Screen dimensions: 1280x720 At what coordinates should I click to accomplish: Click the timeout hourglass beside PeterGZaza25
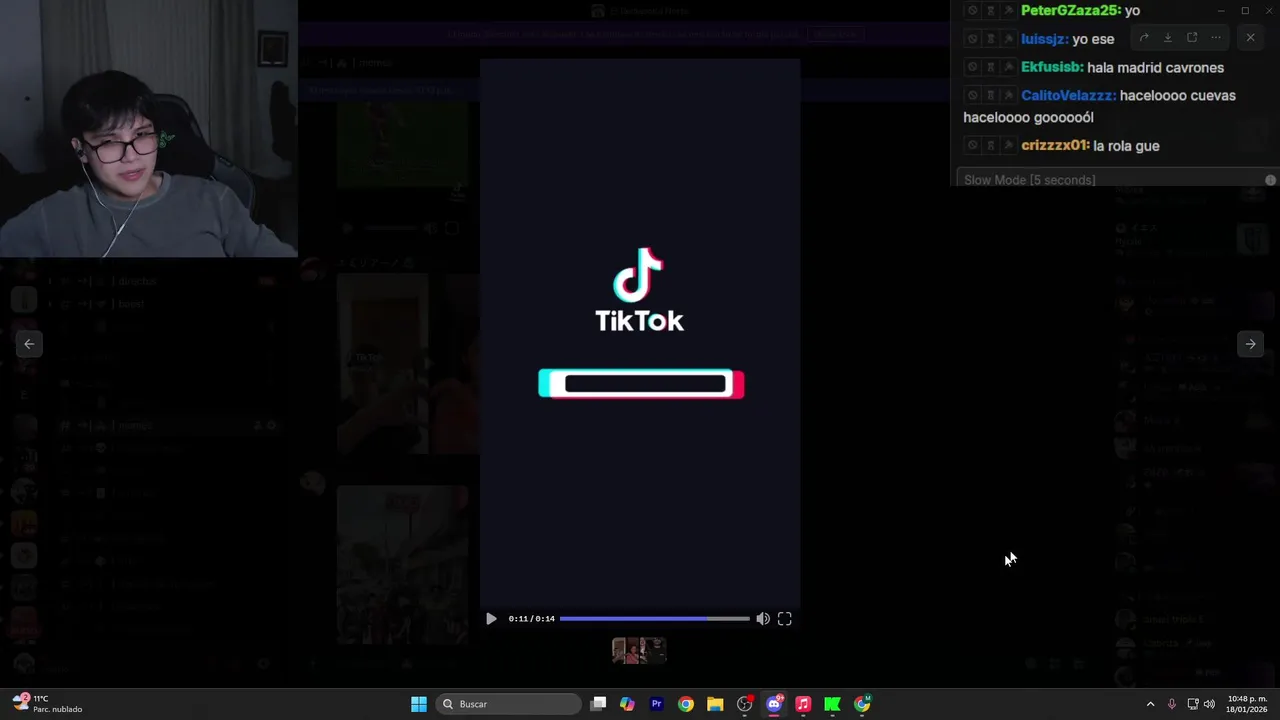990,10
